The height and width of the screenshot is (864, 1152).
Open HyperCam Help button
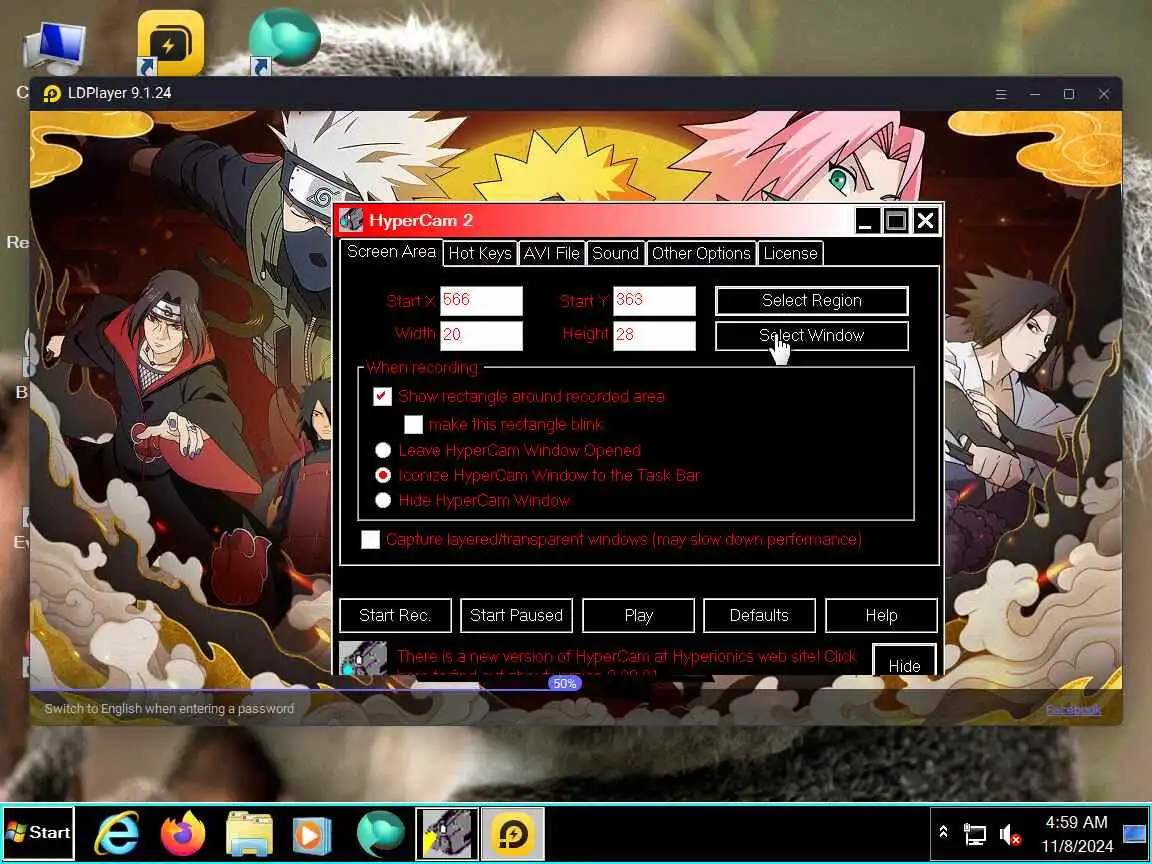pos(882,616)
